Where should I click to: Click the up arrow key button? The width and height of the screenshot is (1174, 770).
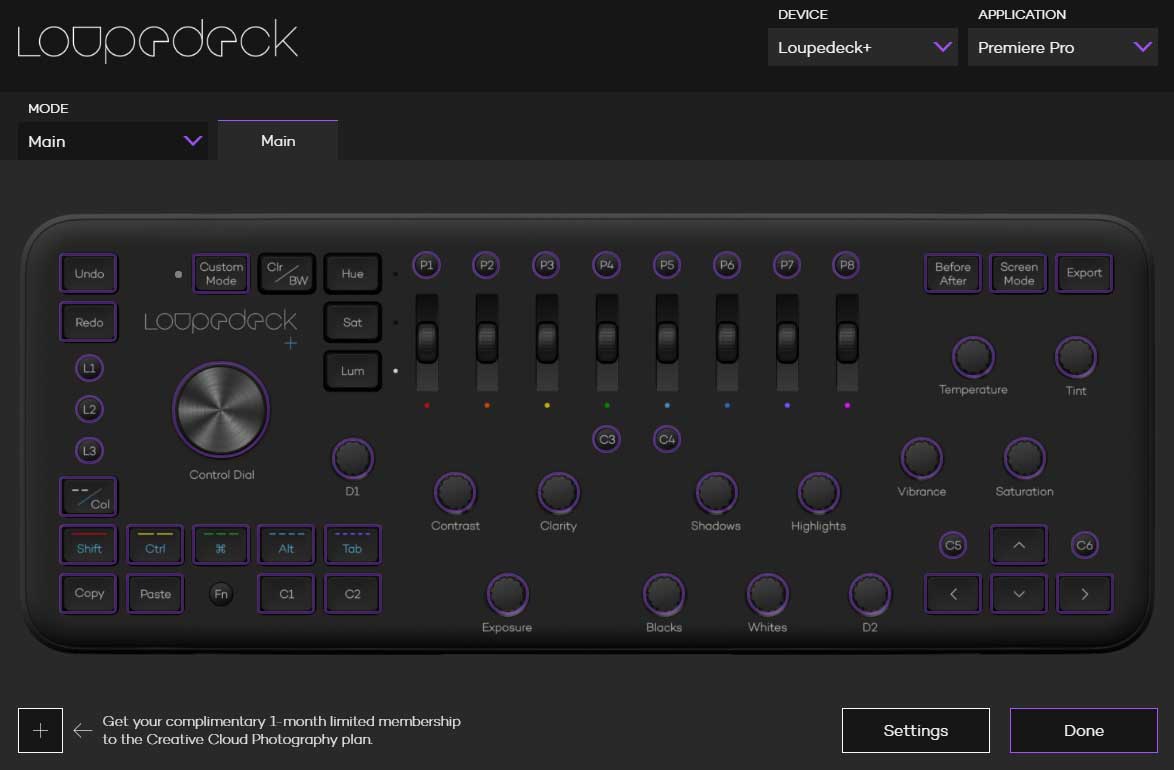[x=1018, y=546]
